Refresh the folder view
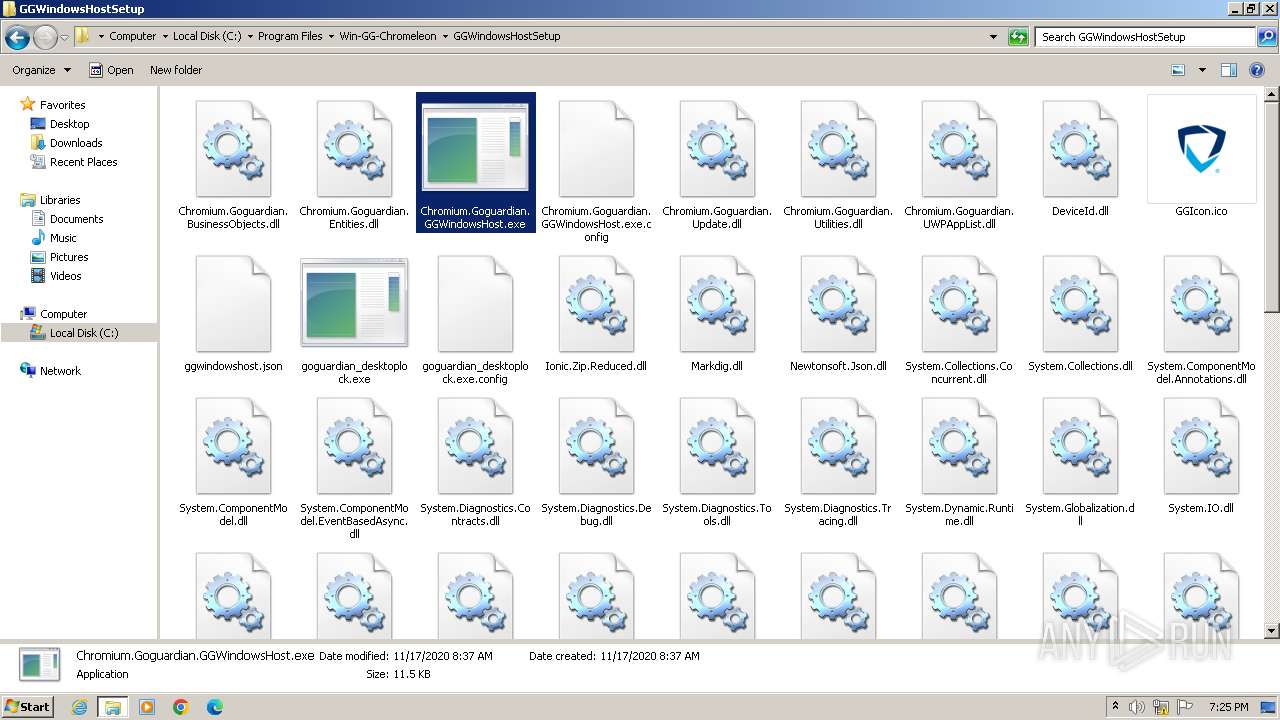1280x720 pixels. (1018, 37)
